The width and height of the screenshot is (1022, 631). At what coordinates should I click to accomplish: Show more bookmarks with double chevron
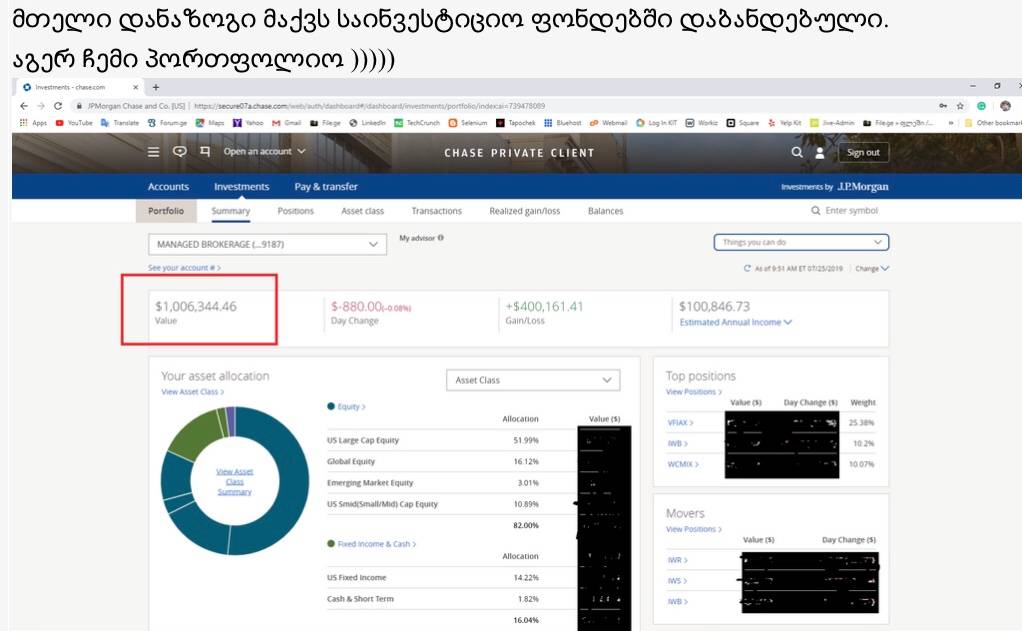pos(952,123)
